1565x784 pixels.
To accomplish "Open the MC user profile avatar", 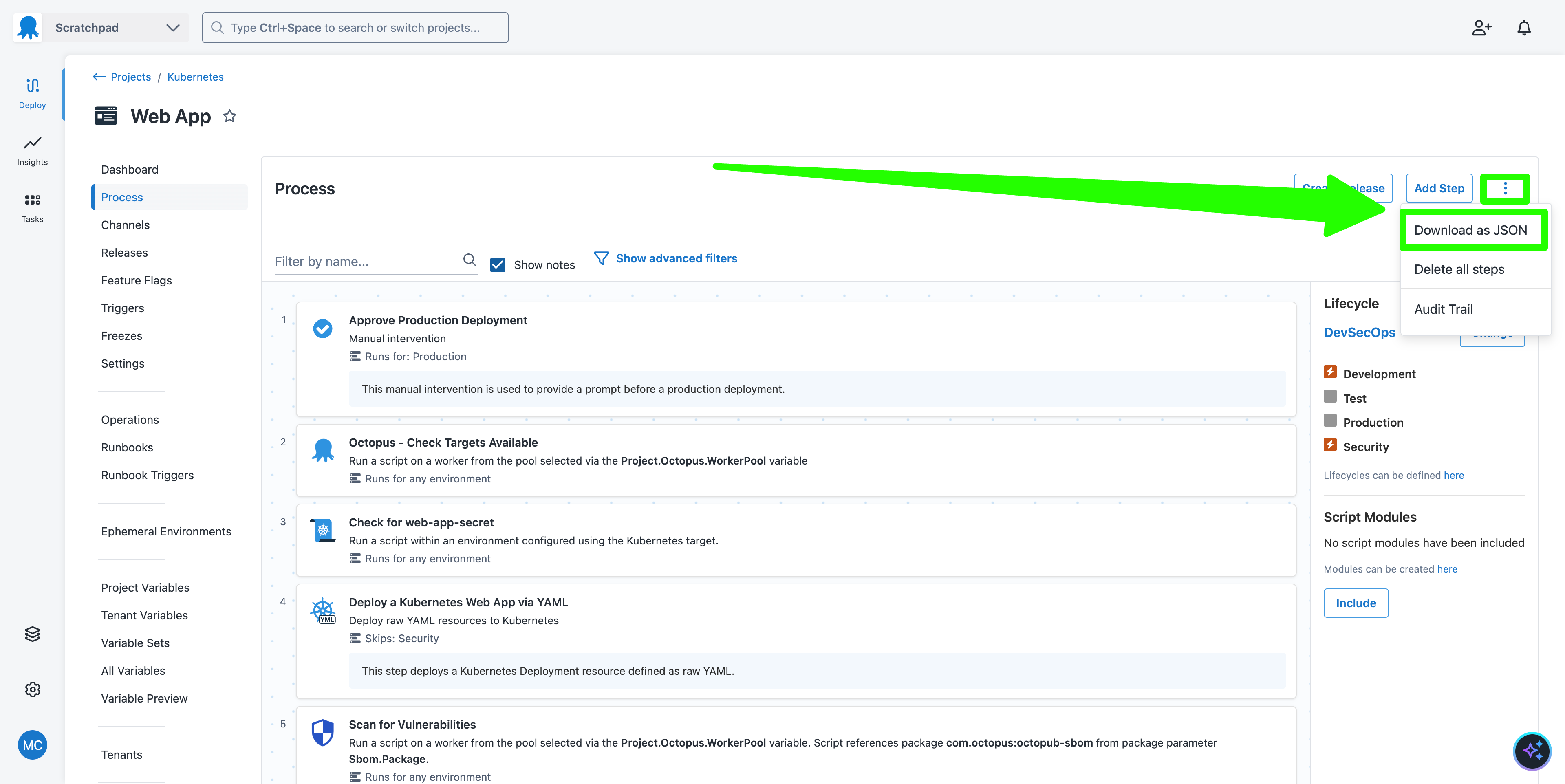I will [32, 745].
